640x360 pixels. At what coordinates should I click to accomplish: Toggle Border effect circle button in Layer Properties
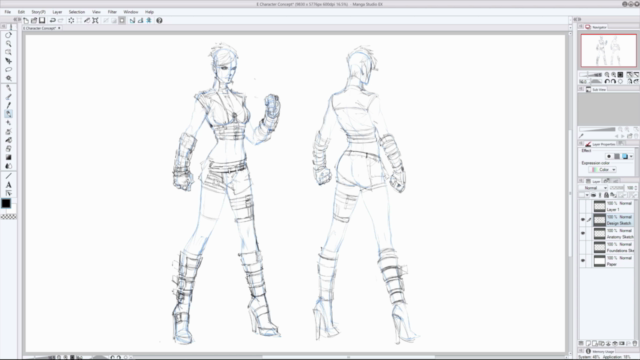click(x=609, y=156)
